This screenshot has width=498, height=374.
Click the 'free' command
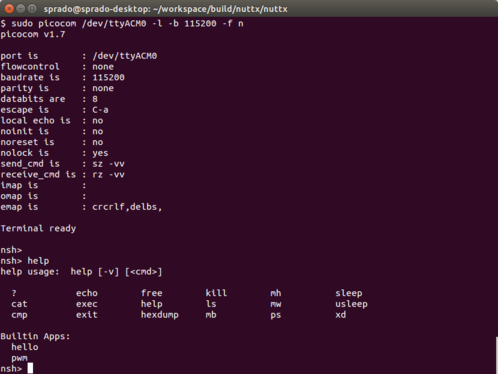click(x=152, y=293)
